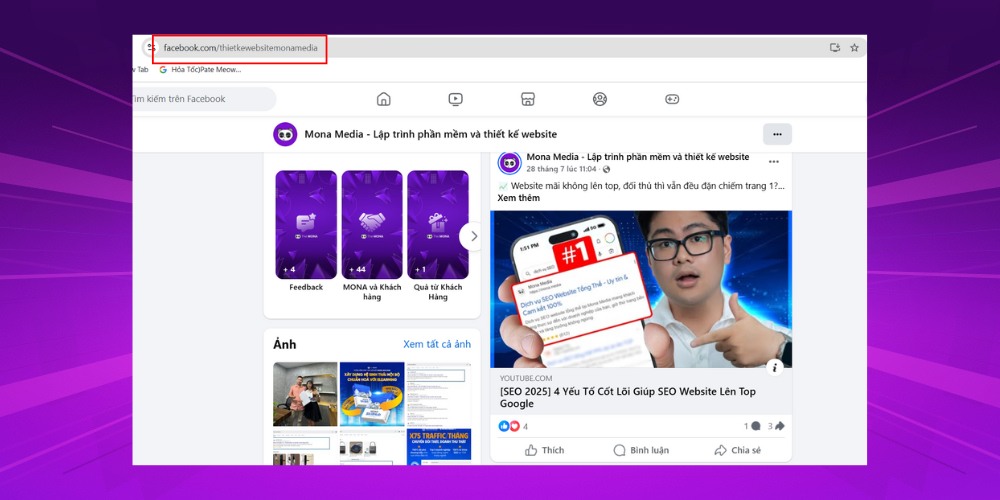Image resolution: width=1000 pixels, height=500 pixels.
Task: Open the screenshot photo beside ELearning banner
Action: [439, 393]
